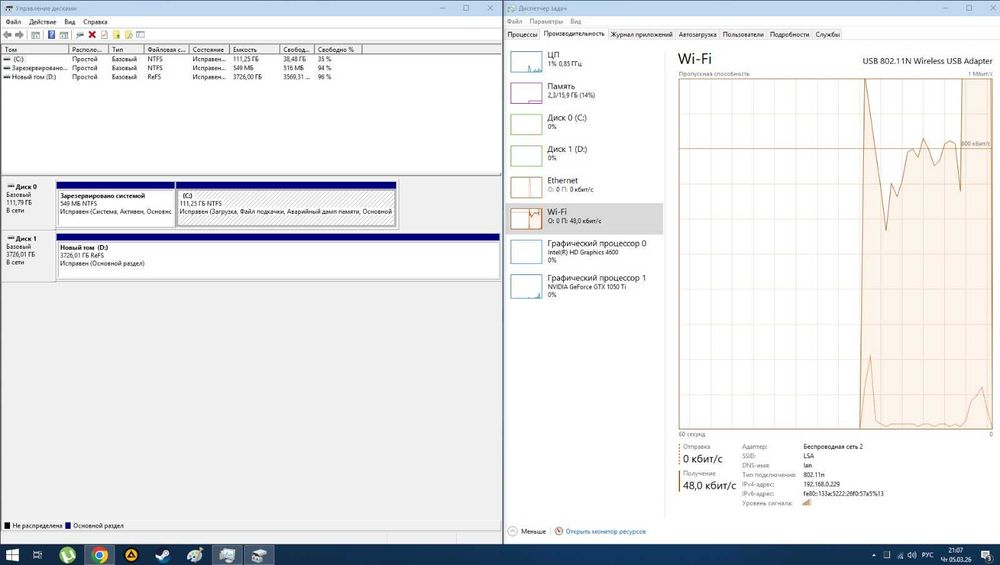Switch to the Процессы tab

(x=522, y=34)
